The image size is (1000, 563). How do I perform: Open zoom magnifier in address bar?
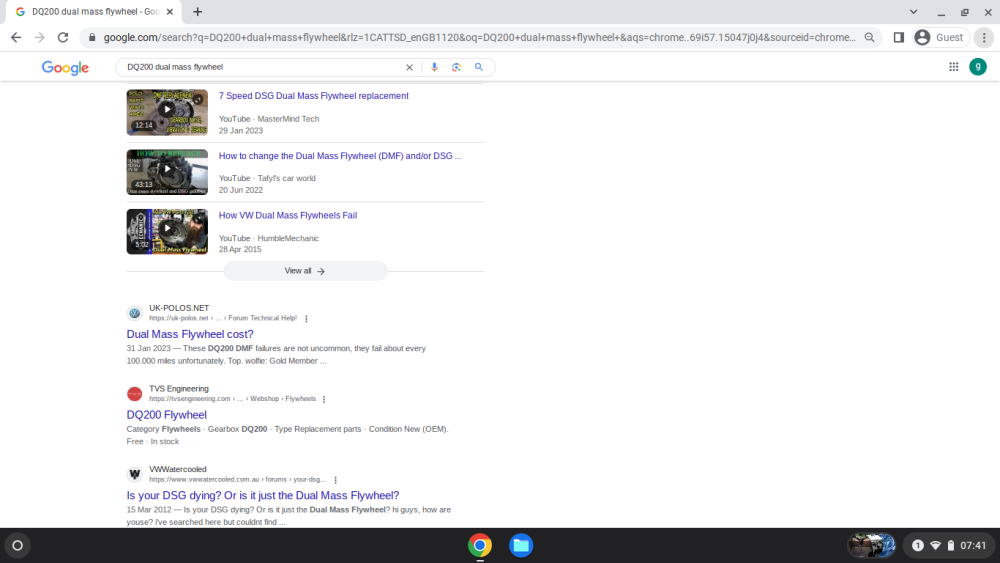pyautogui.click(x=869, y=38)
